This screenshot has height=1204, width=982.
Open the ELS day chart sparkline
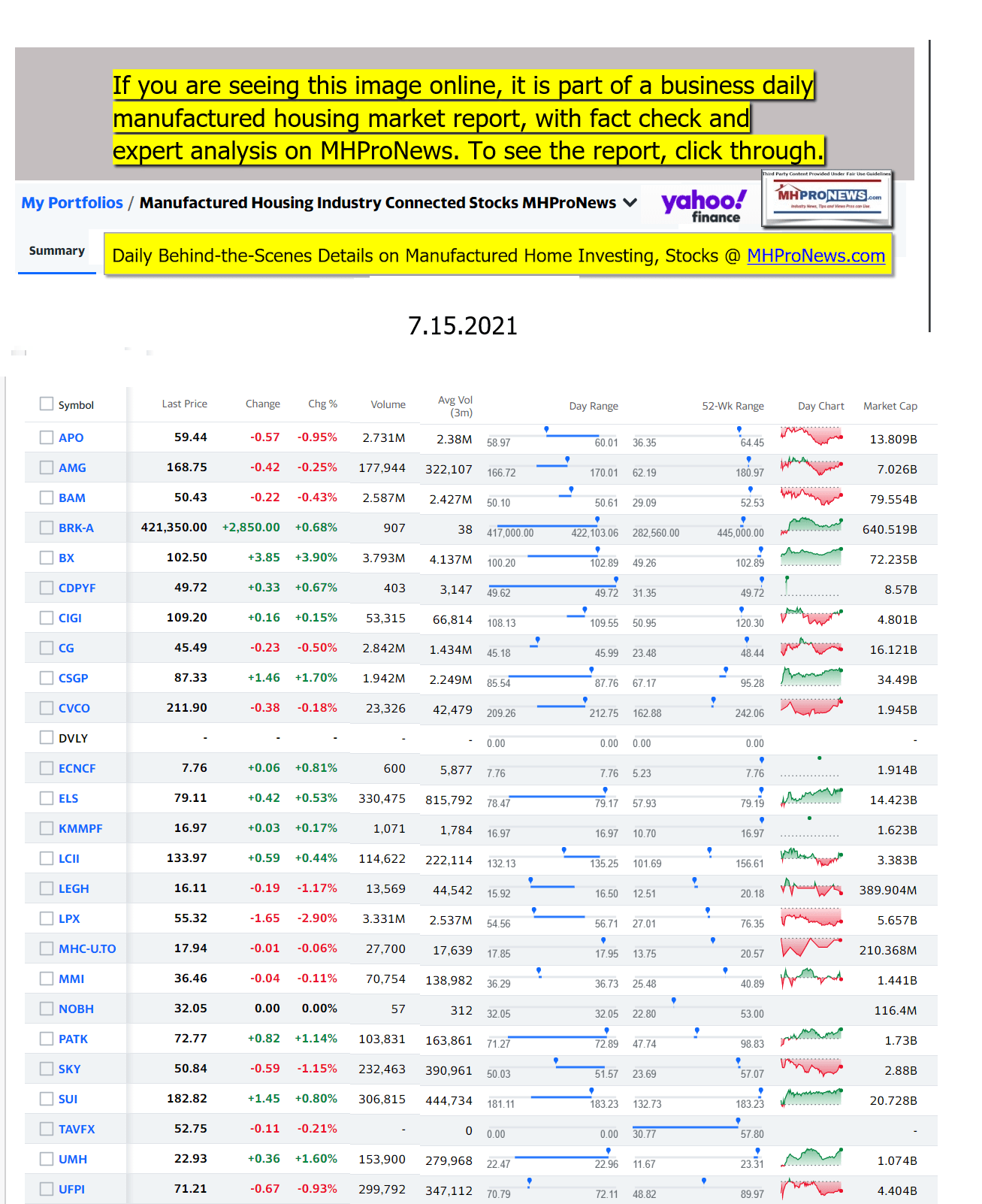(x=811, y=797)
